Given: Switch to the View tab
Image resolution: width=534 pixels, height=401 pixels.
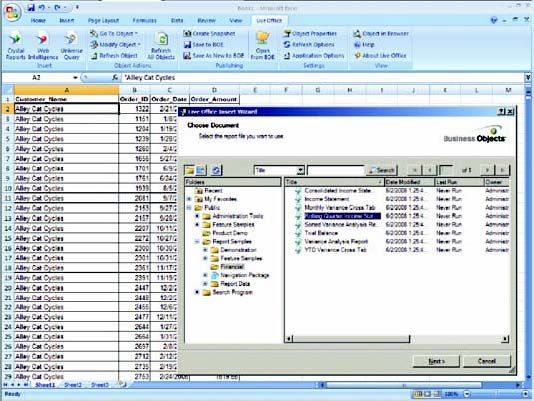Looking at the screenshot, I should 235,20.
